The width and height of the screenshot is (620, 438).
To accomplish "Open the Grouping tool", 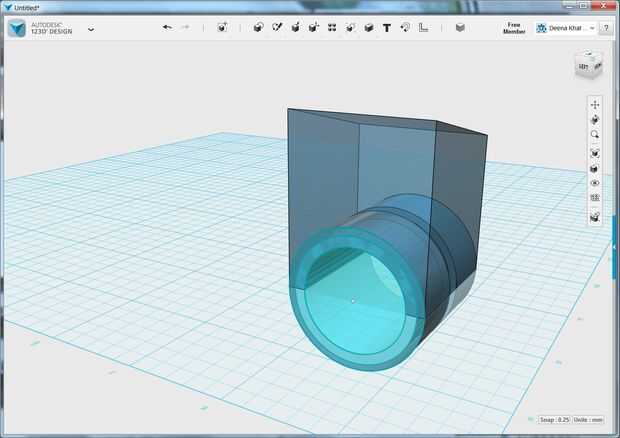I will point(350,27).
